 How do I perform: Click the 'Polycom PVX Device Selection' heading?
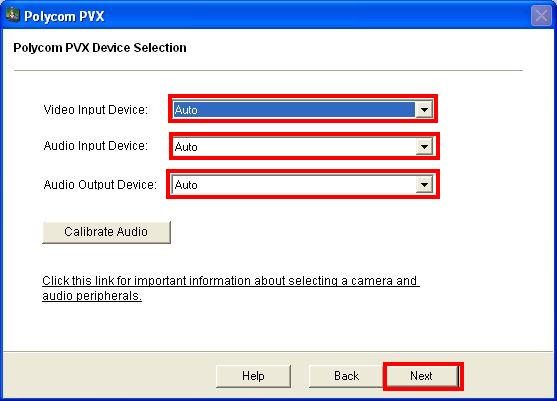click(x=100, y=48)
